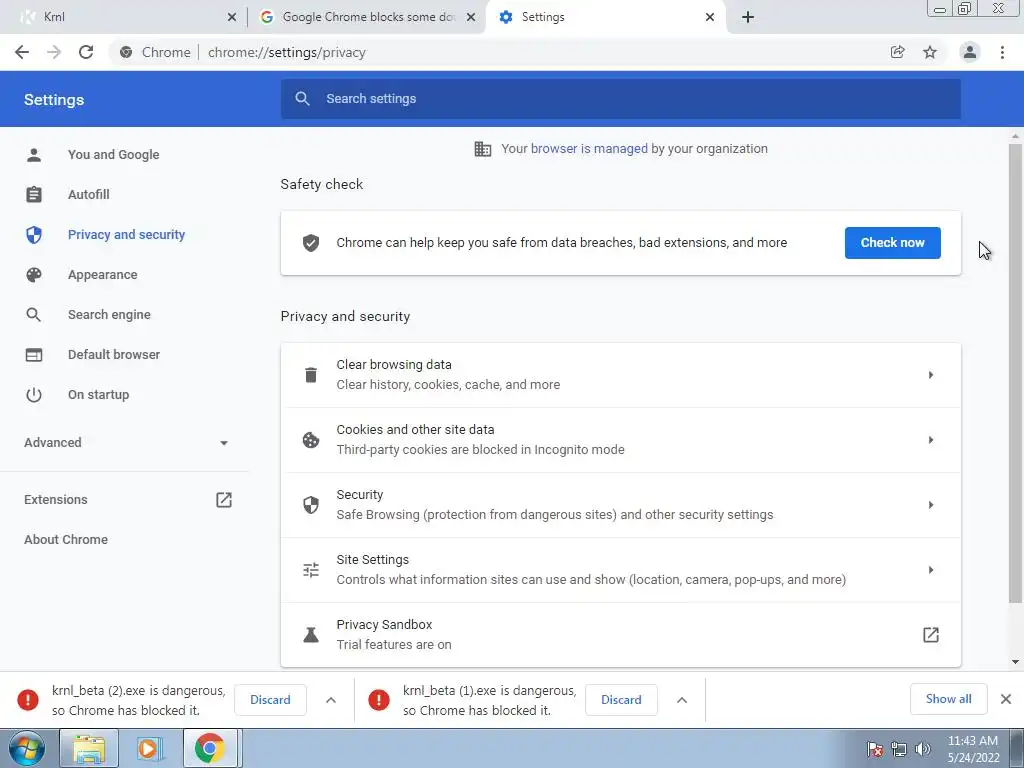Image resolution: width=1024 pixels, height=768 pixels.
Task: Click the shield check icon in Safety check card
Action: [311, 243]
